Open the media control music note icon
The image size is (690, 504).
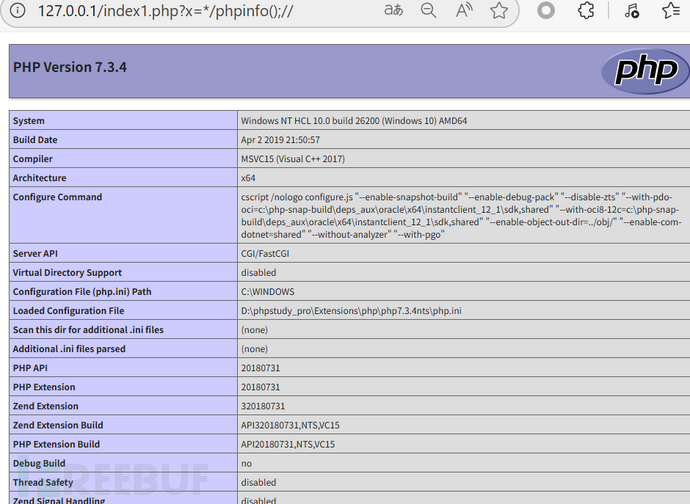[631, 11]
